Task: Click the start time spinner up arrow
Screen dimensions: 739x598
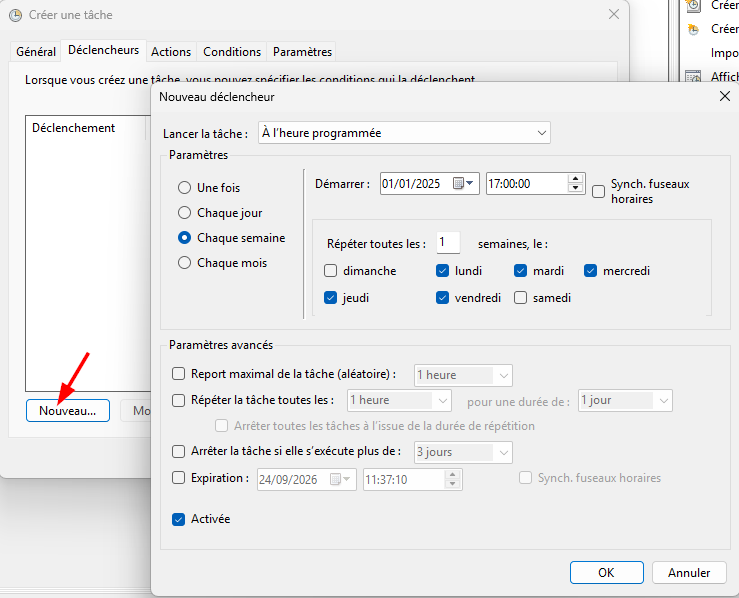Action: (x=575, y=179)
